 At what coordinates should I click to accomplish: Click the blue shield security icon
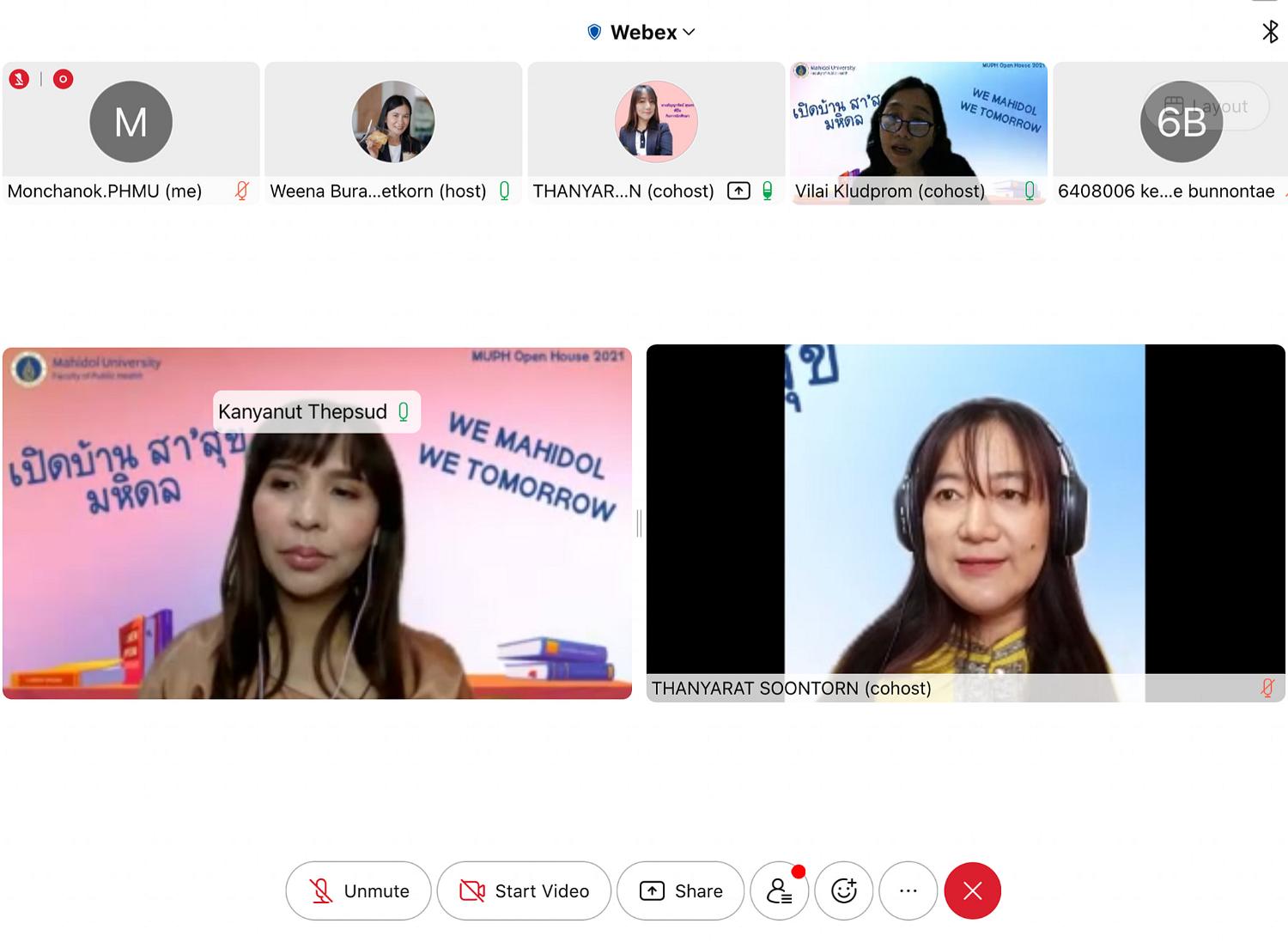pos(594,33)
